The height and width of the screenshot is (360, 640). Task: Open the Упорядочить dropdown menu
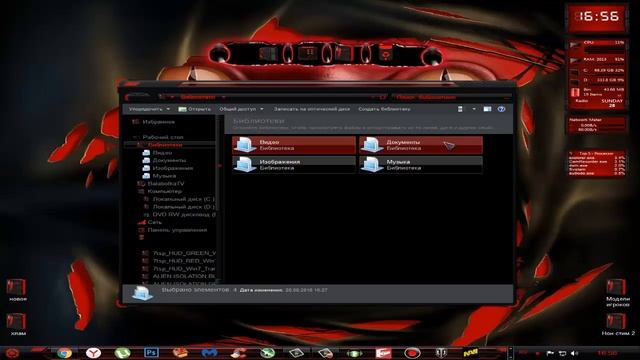tap(149, 109)
